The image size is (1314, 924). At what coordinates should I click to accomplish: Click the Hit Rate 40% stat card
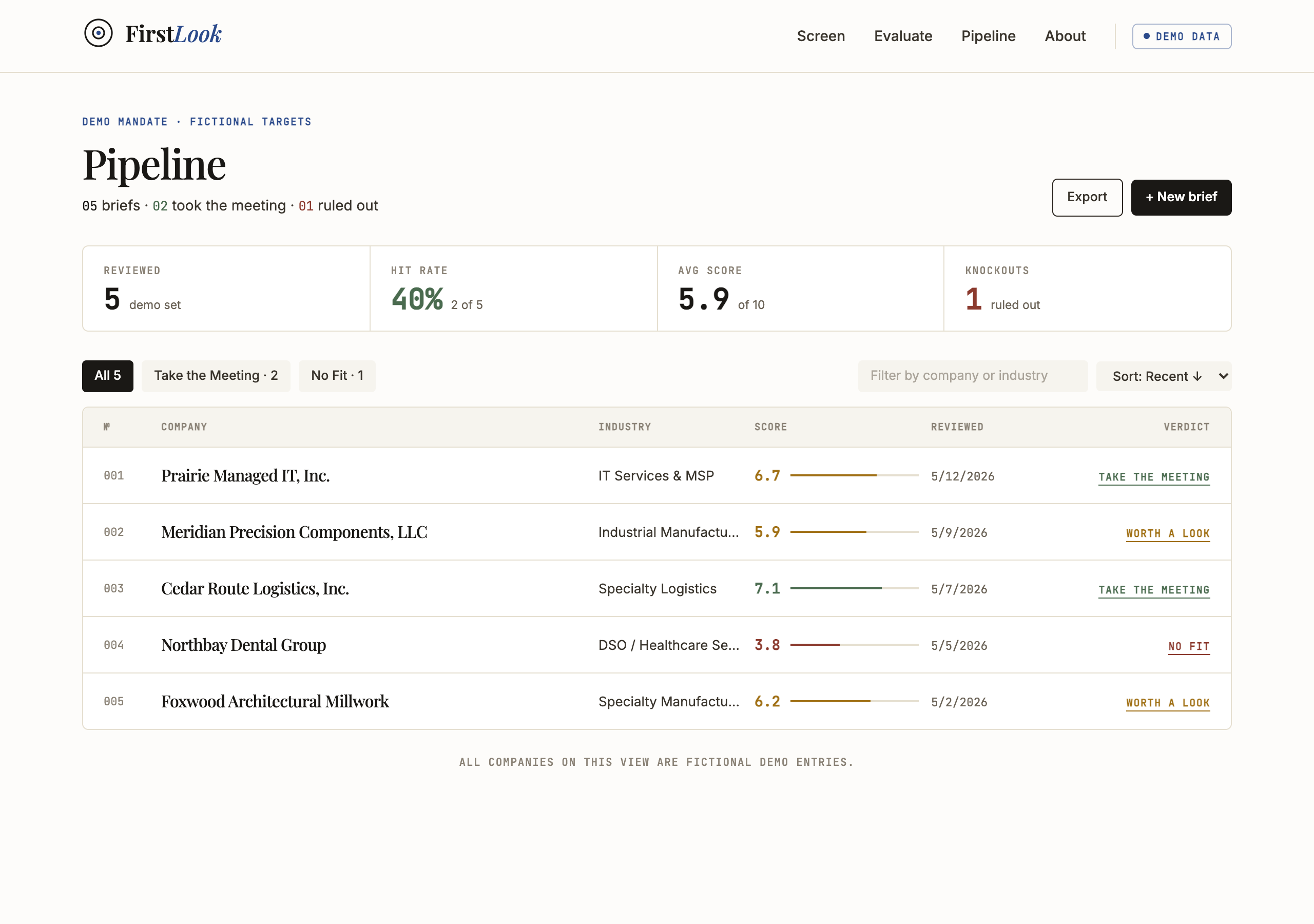click(513, 288)
